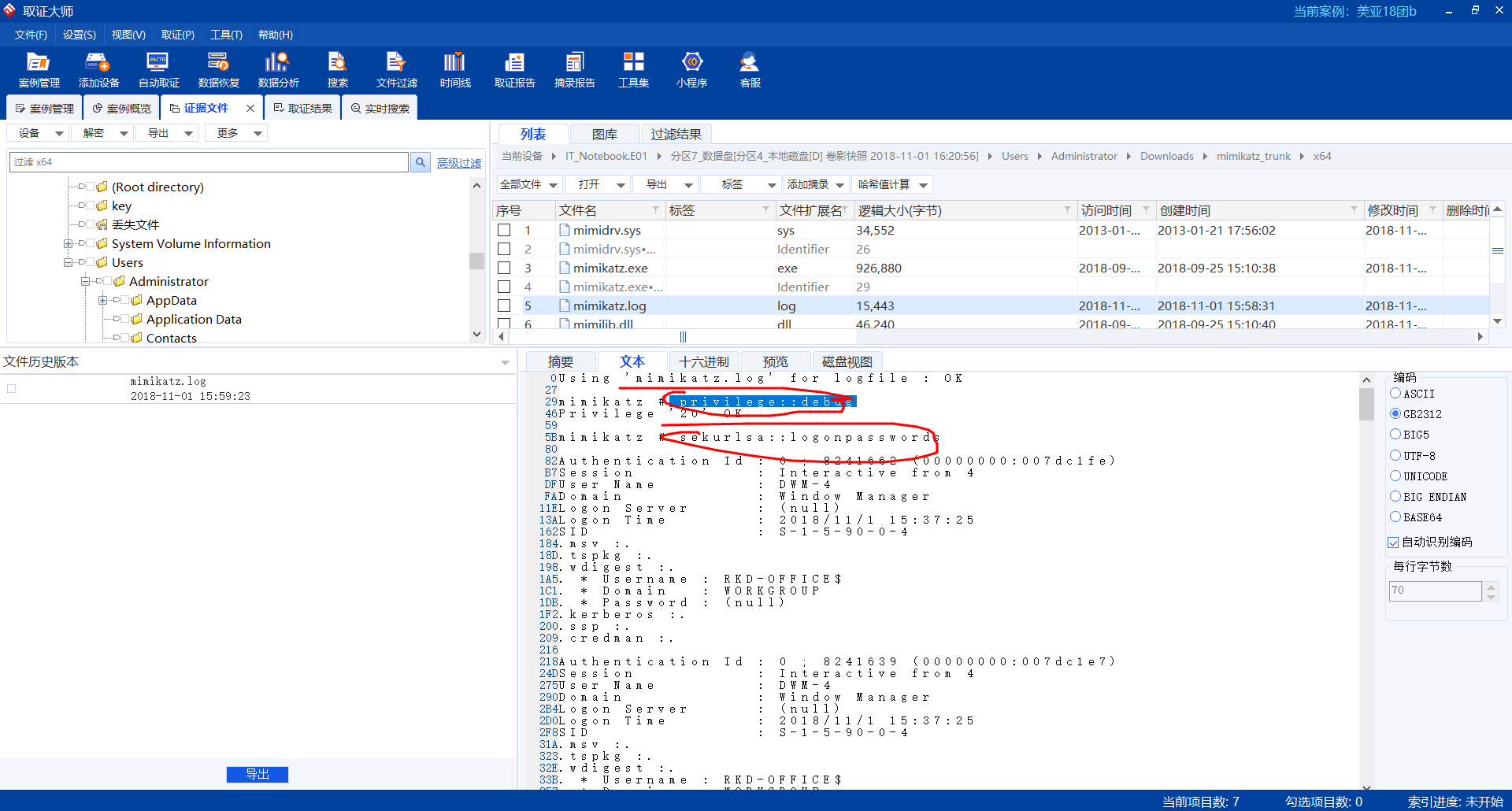The width and height of the screenshot is (1512, 811).
Task: Open 数据恢复 tool
Action: click(218, 70)
